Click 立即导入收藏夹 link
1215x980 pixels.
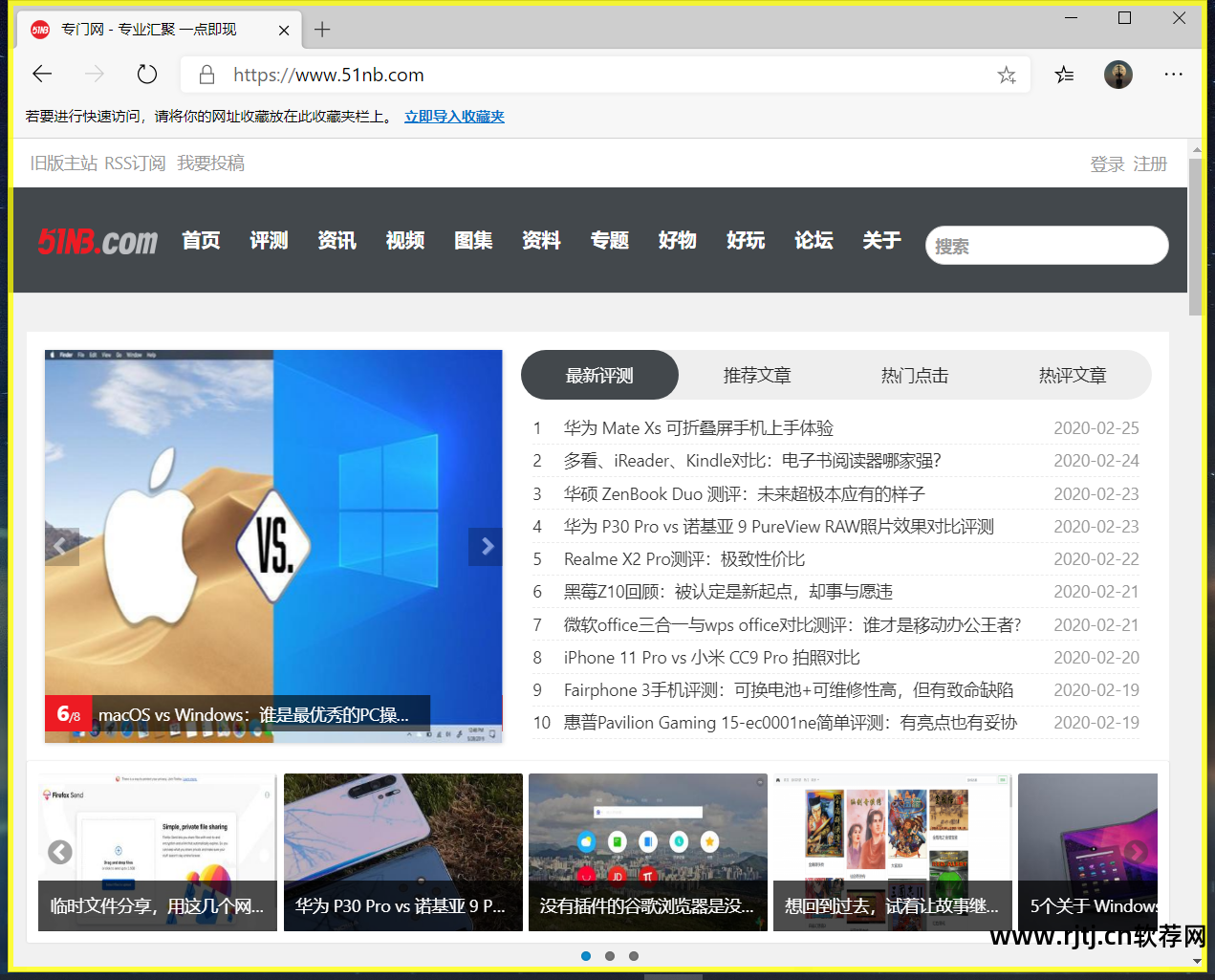pyautogui.click(x=454, y=117)
